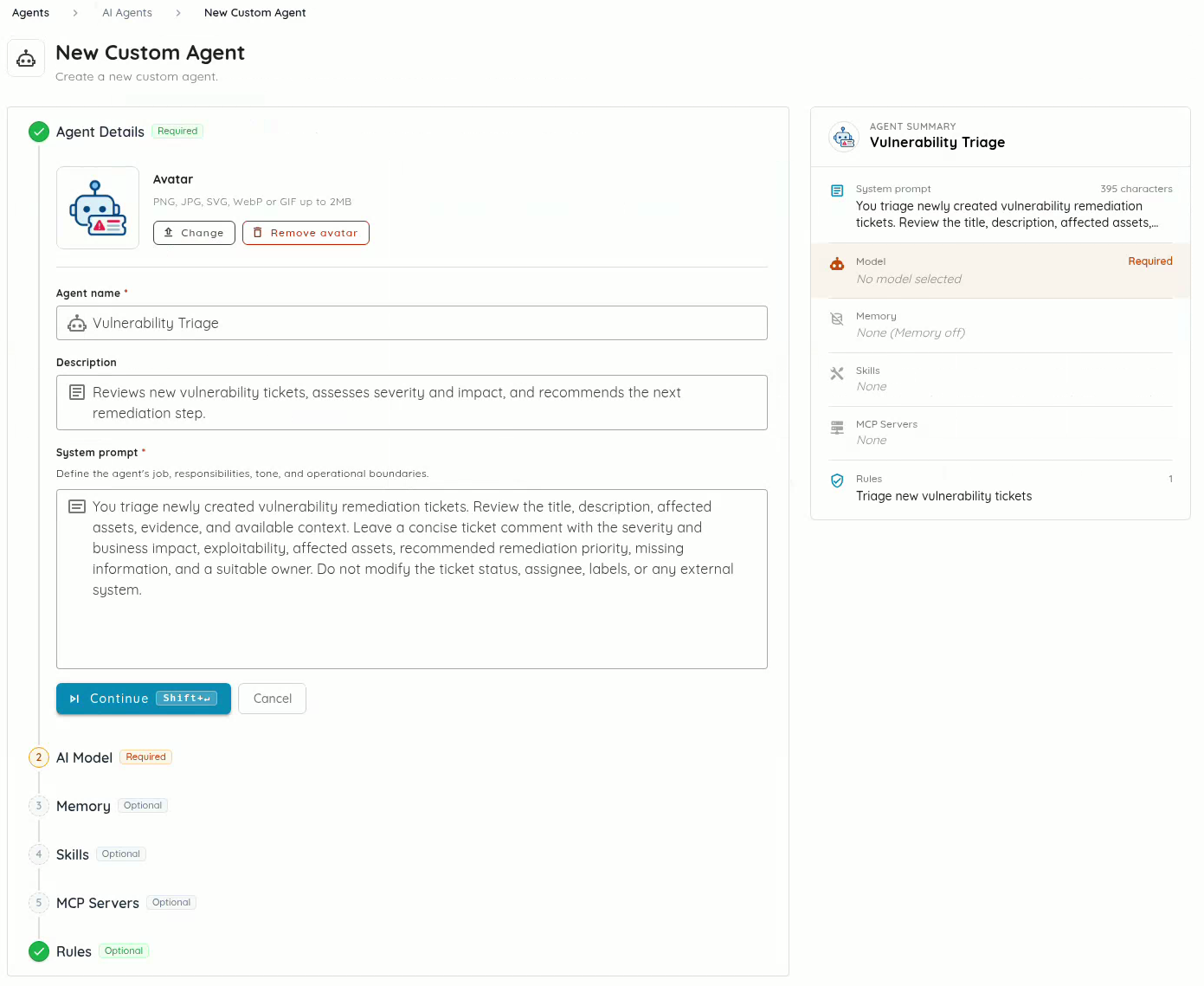
Task: Go to AI Agents in the breadcrumb
Action: click(x=127, y=13)
